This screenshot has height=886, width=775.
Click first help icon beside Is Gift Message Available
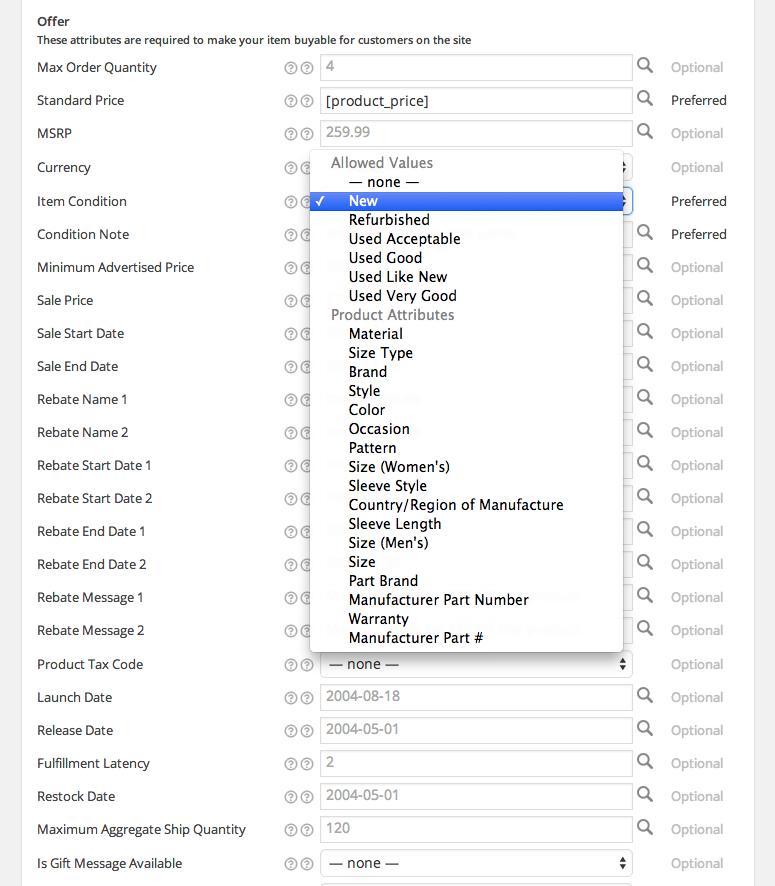[290, 864]
